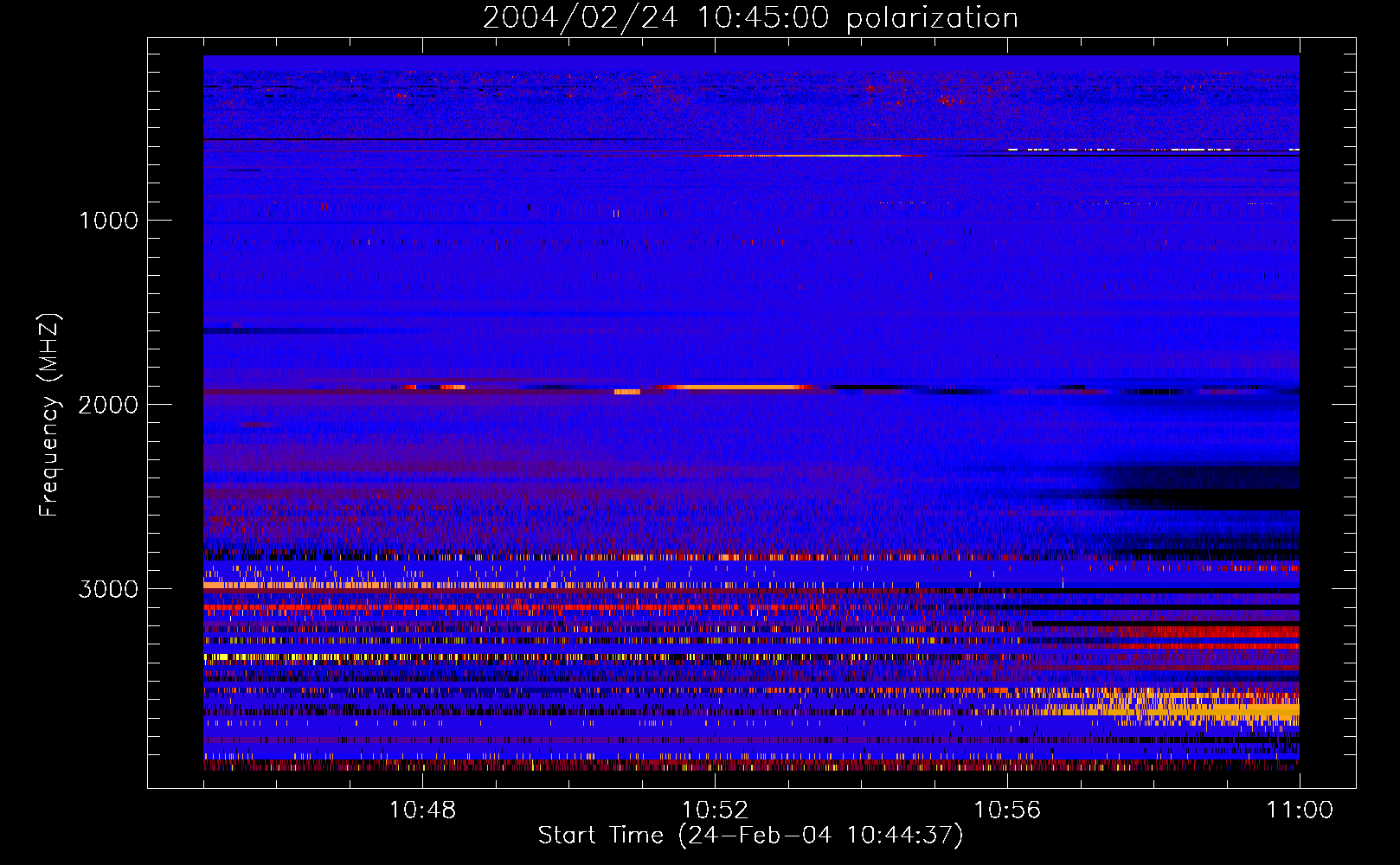Click the "Frequency (MHZ)" axis title
Viewport: 1400px width, 865px height.
pos(49,415)
